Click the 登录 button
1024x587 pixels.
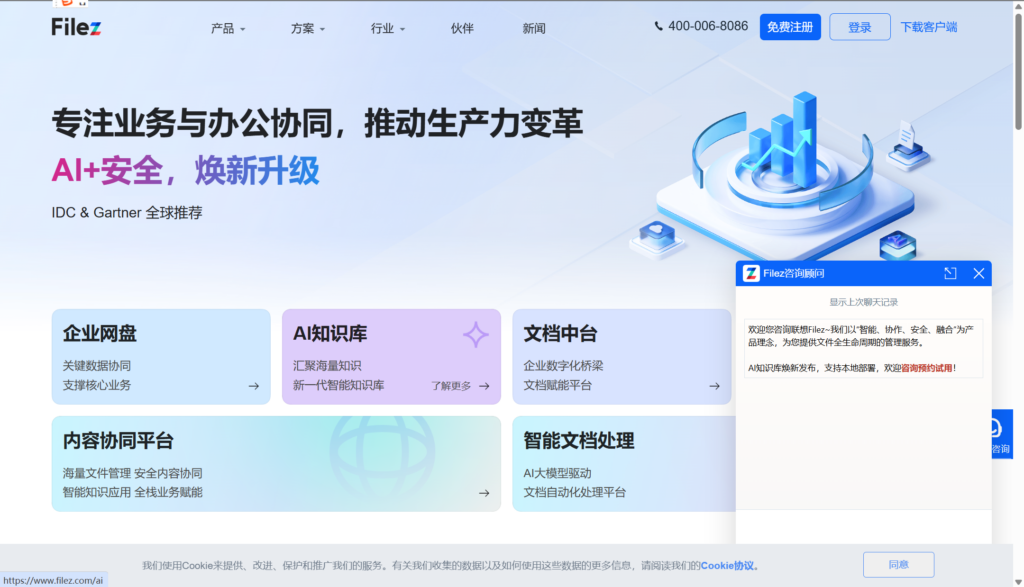859,26
